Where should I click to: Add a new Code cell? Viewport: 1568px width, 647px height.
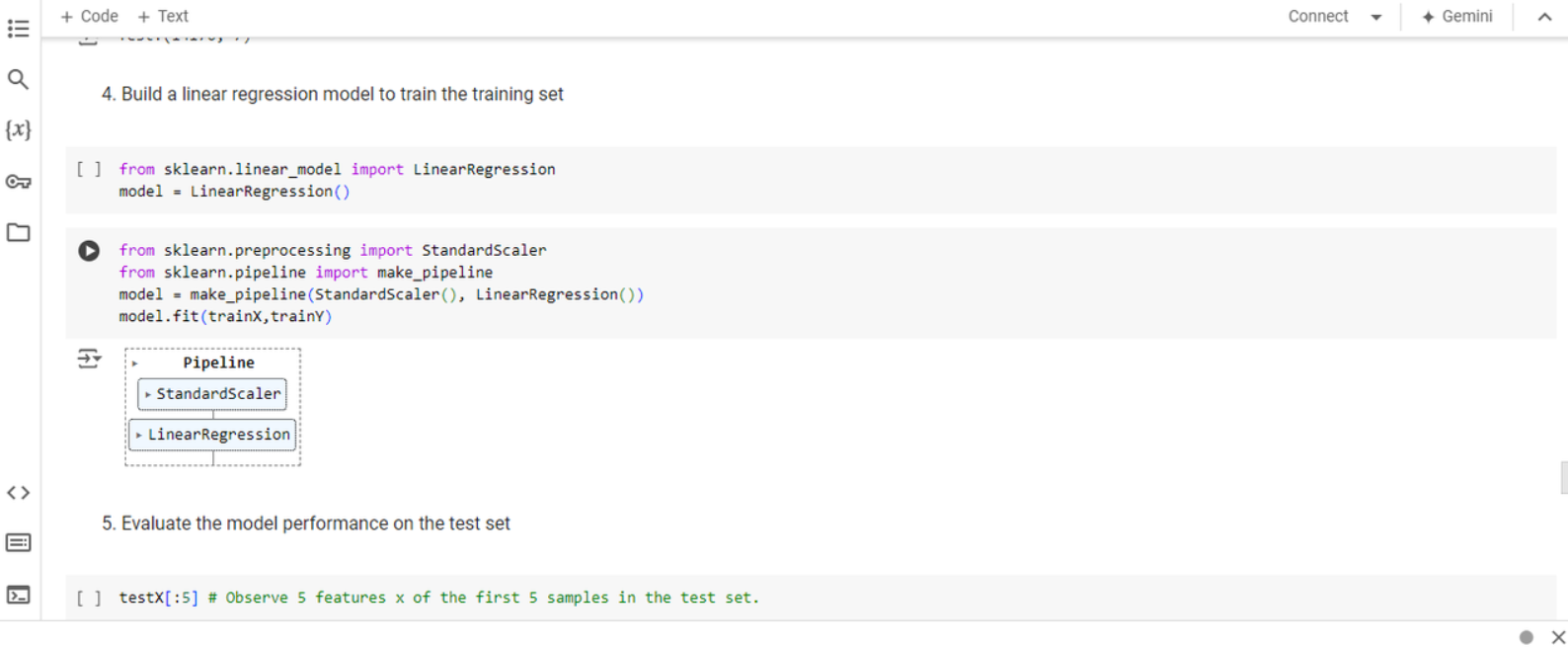tap(89, 16)
